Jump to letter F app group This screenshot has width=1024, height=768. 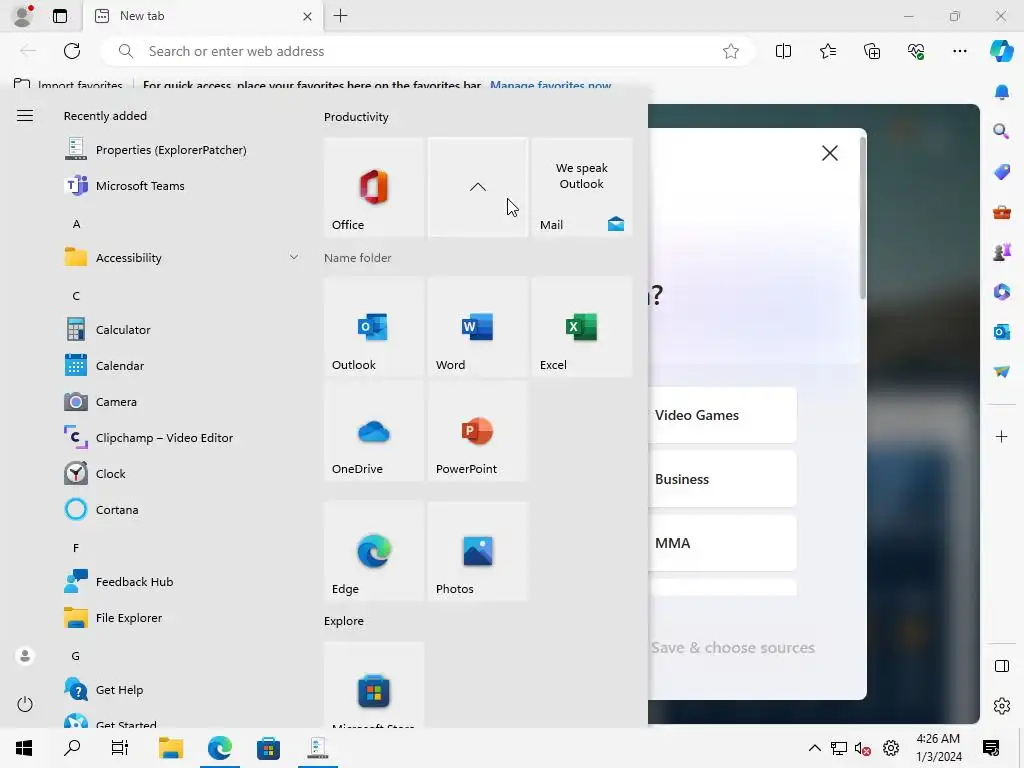pyautogui.click(x=76, y=548)
